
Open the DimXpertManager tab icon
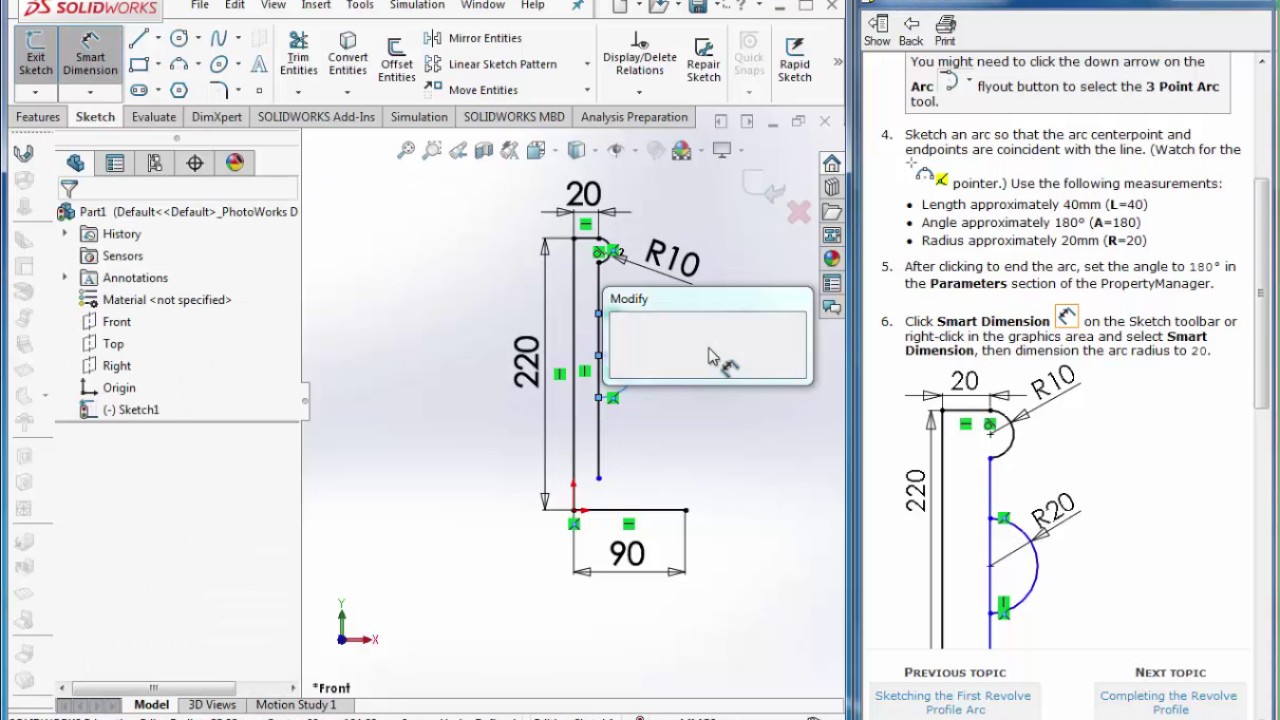[x=195, y=163]
